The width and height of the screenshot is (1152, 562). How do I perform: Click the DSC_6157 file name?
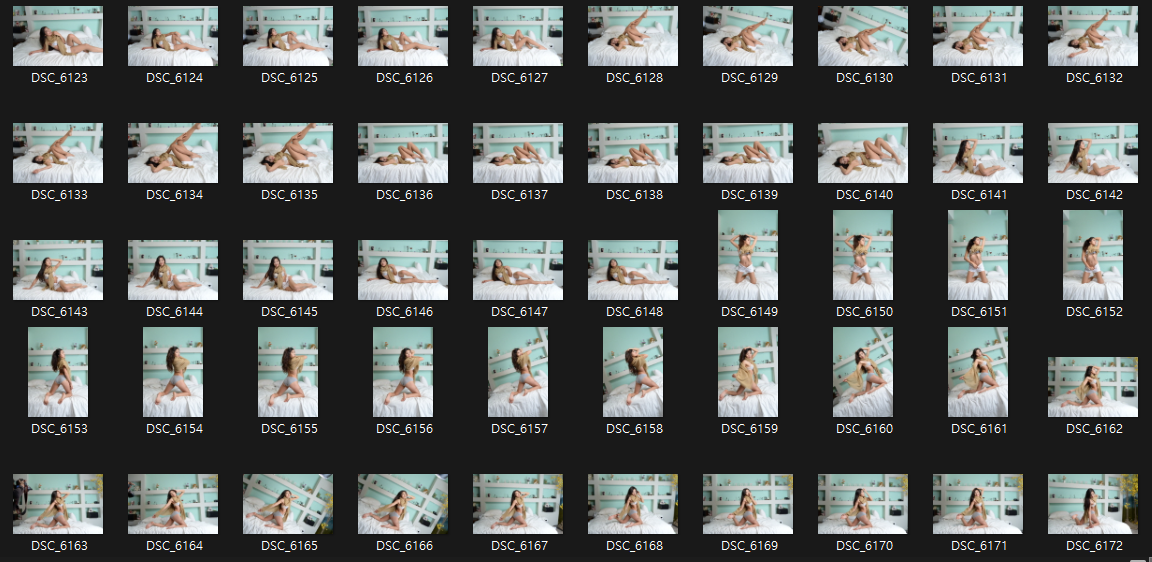tap(518, 428)
